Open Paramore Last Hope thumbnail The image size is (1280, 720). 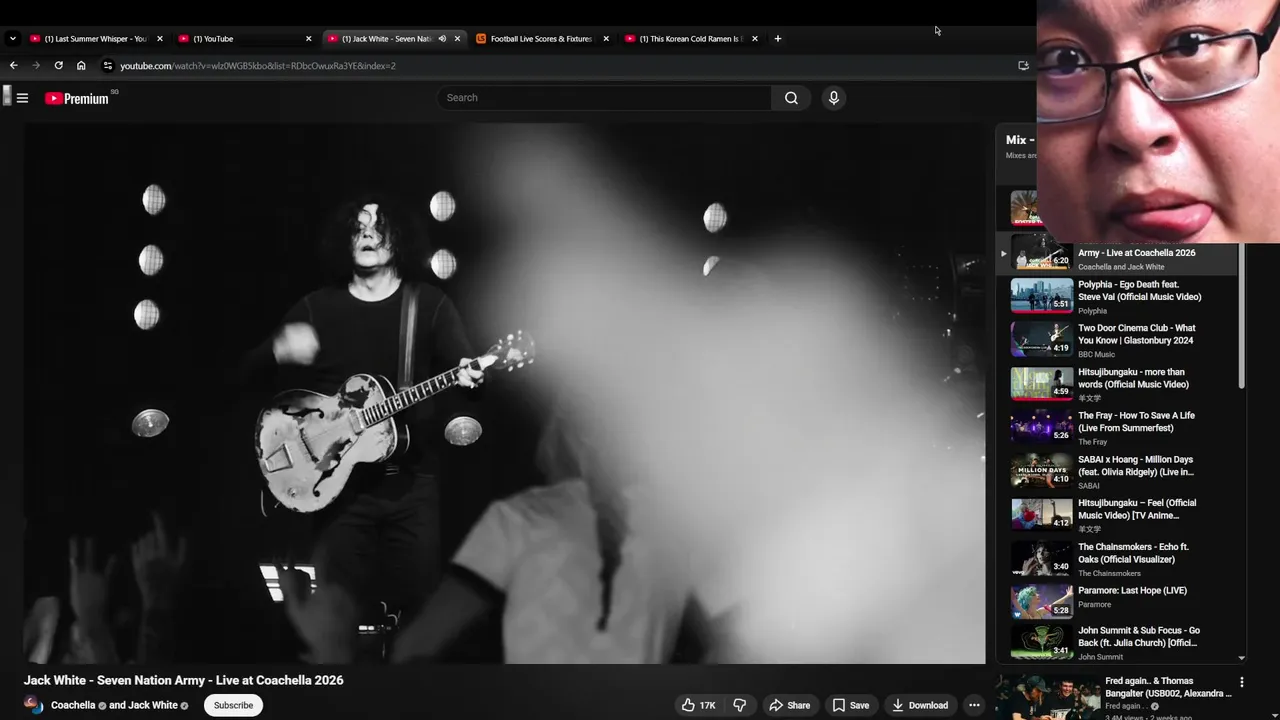[1041, 602]
